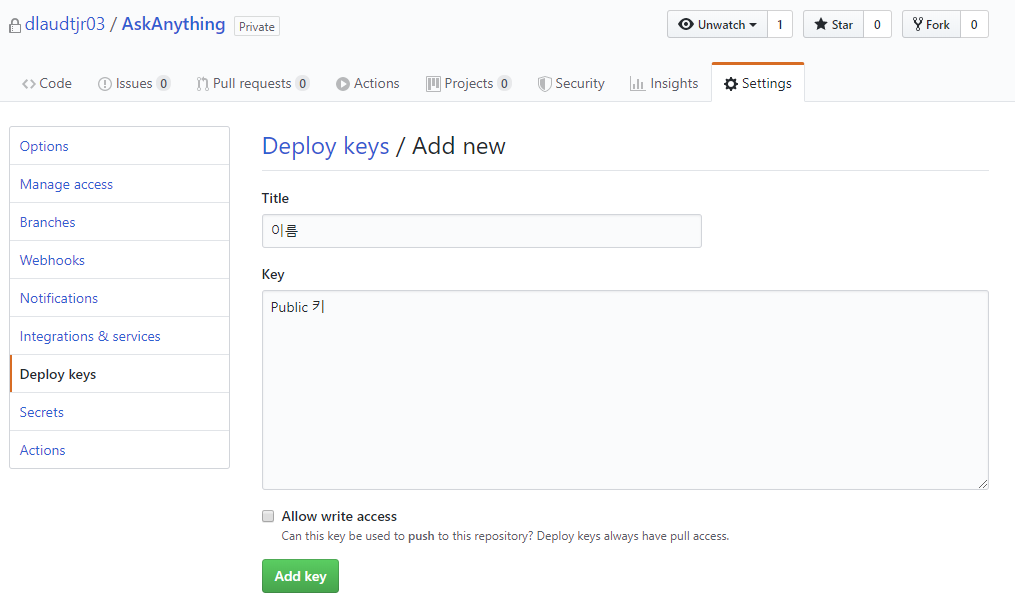
Task: Click the Projects count badge 0
Action: (x=504, y=84)
